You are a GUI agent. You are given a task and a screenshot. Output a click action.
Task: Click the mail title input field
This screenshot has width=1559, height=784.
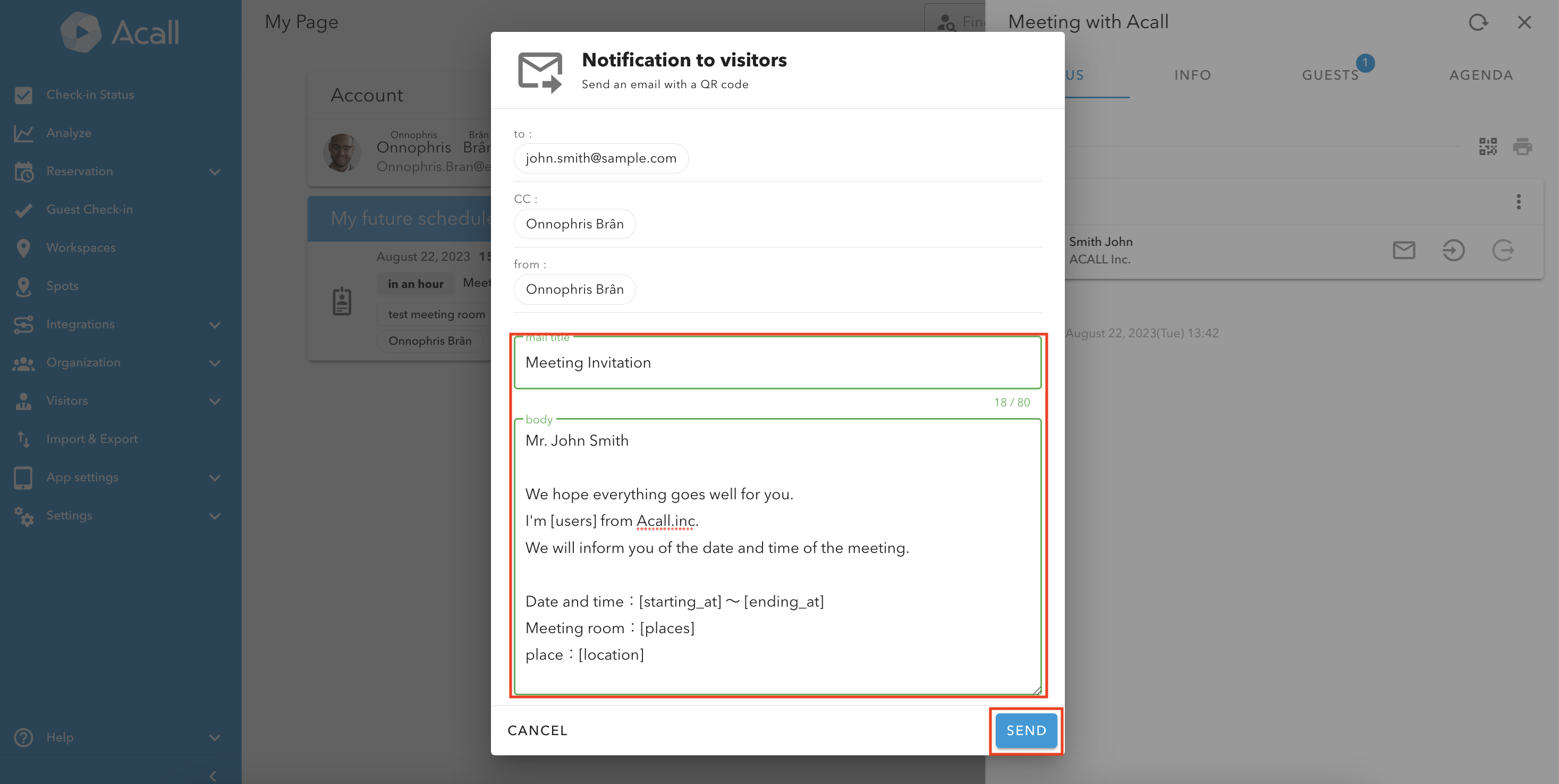777,362
